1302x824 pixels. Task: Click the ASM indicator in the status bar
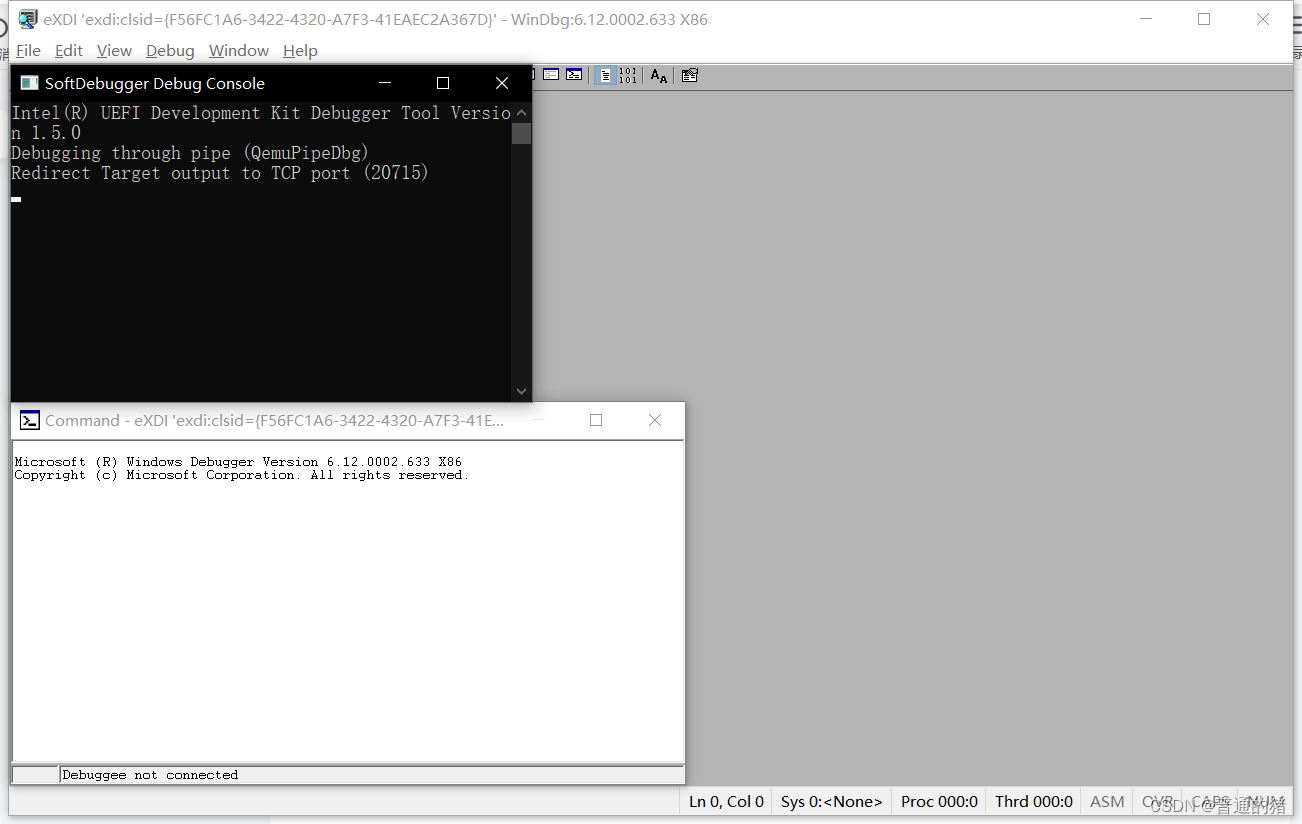point(1106,801)
